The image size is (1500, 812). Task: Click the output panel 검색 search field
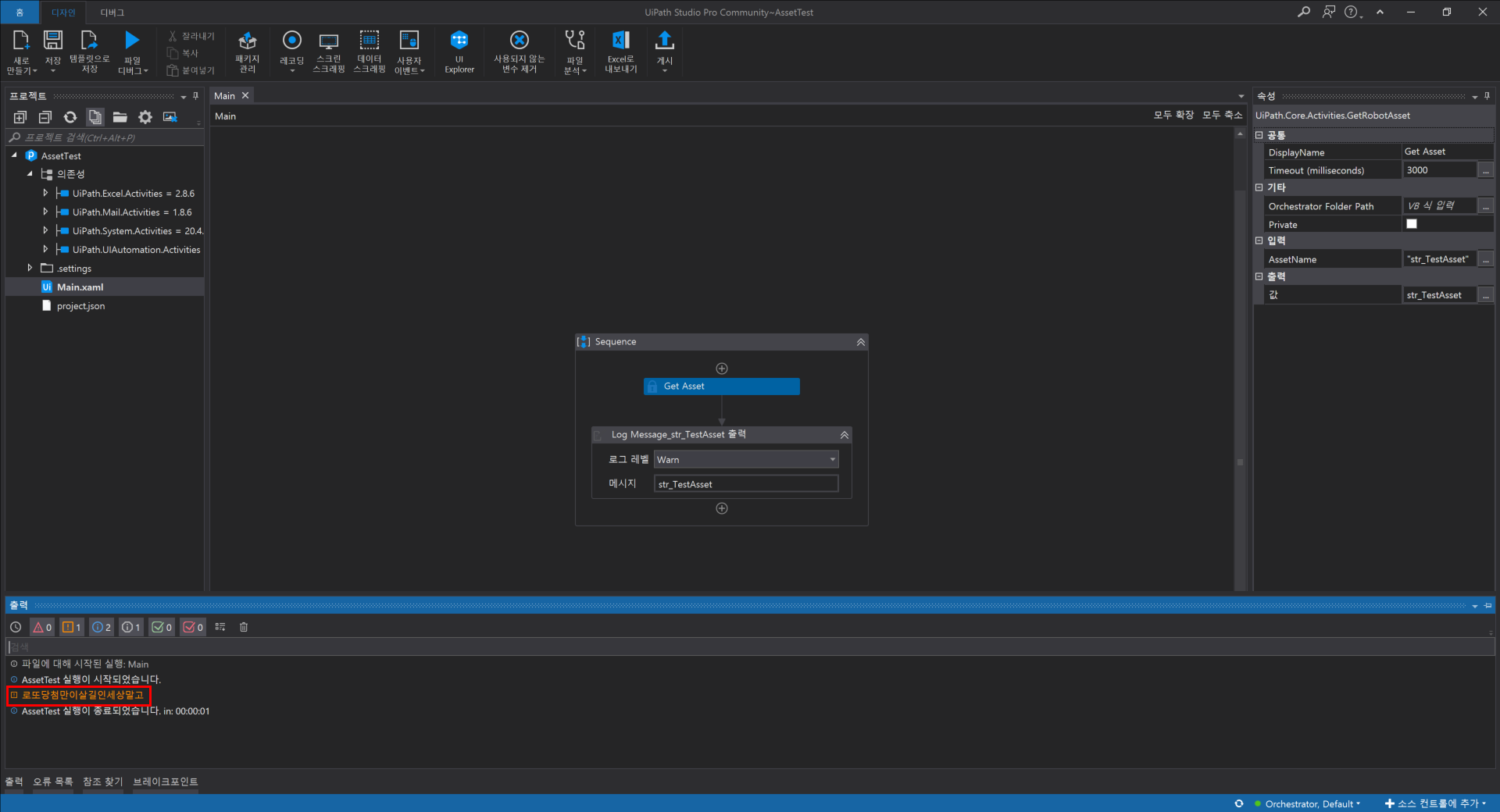(x=750, y=647)
